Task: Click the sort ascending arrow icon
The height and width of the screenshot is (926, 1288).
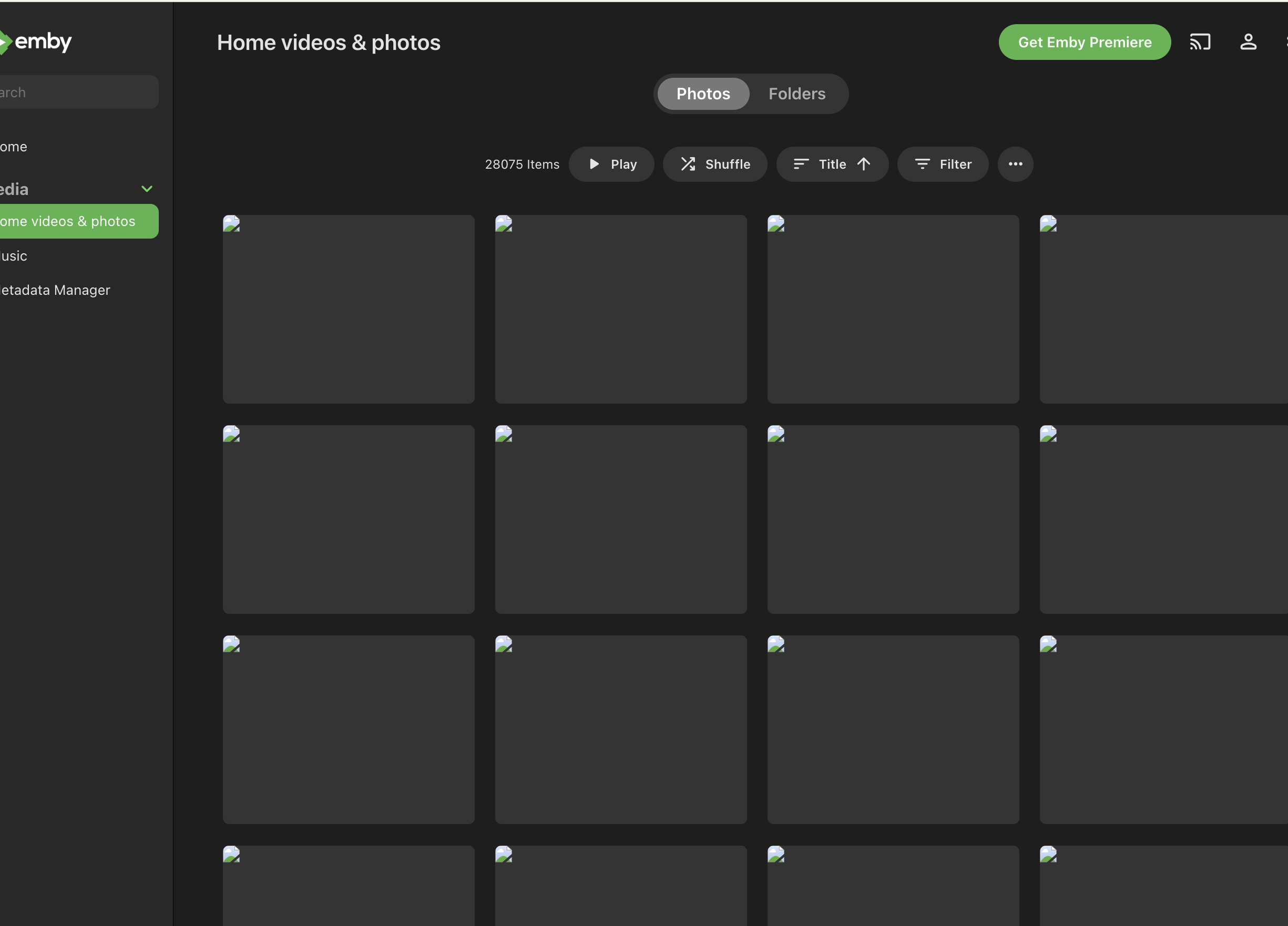Action: (863, 164)
